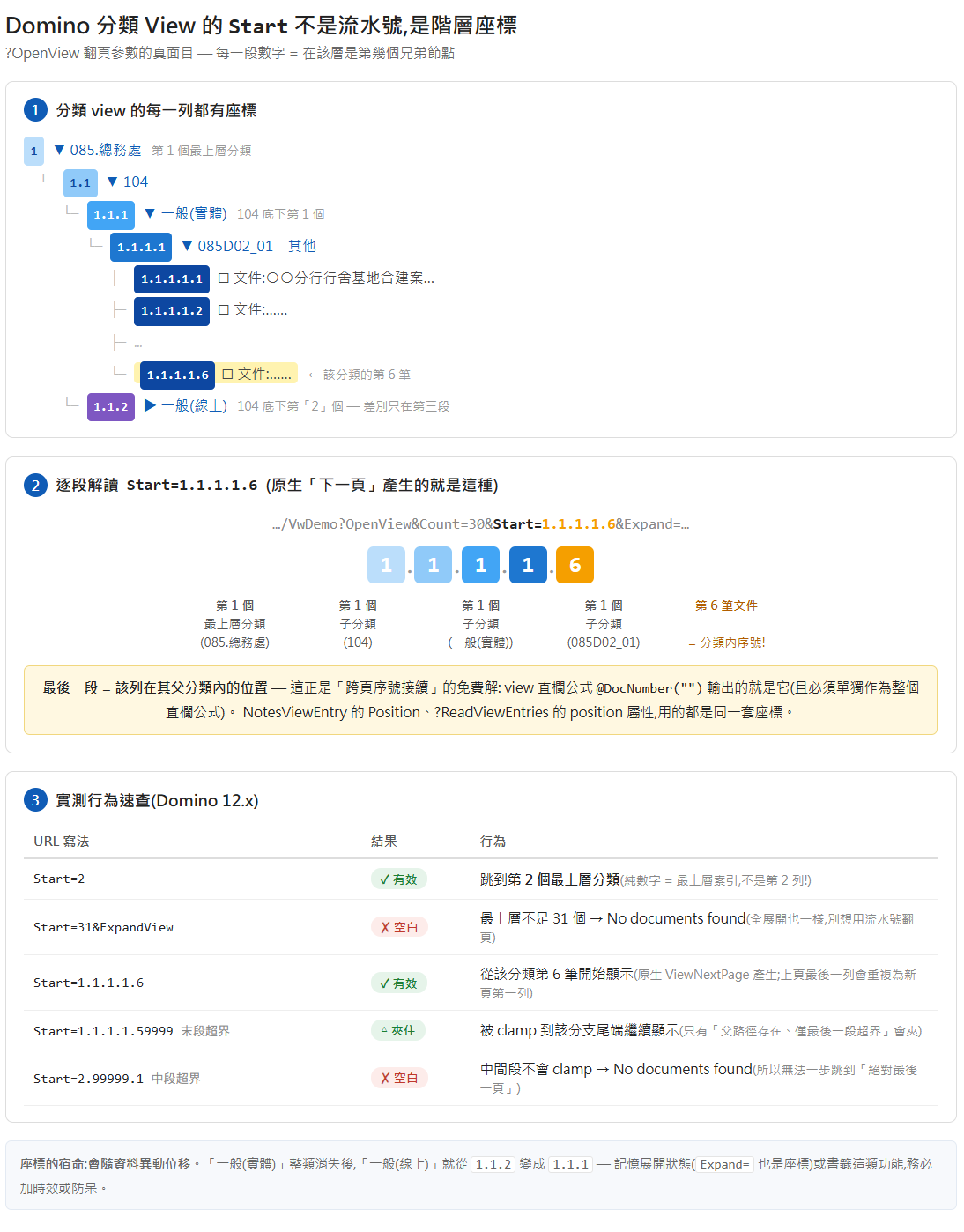Image resolution: width=964 pixels, height=1232 pixels.
Task: Click the heading 分類 view 的每一列都有座標
Action: pos(156,110)
